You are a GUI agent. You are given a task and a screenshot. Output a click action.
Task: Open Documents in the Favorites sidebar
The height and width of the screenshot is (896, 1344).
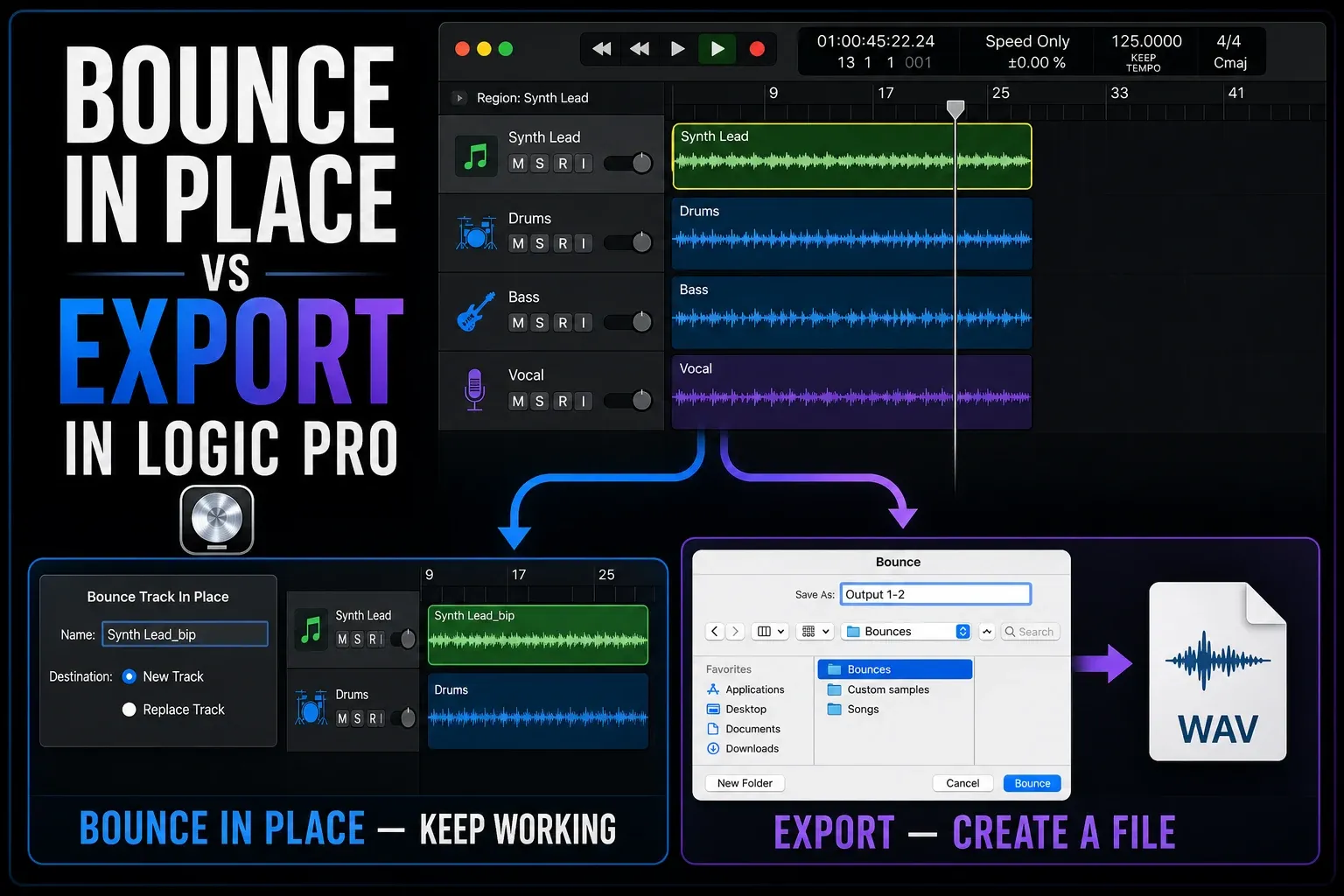(x=744, y=729)
